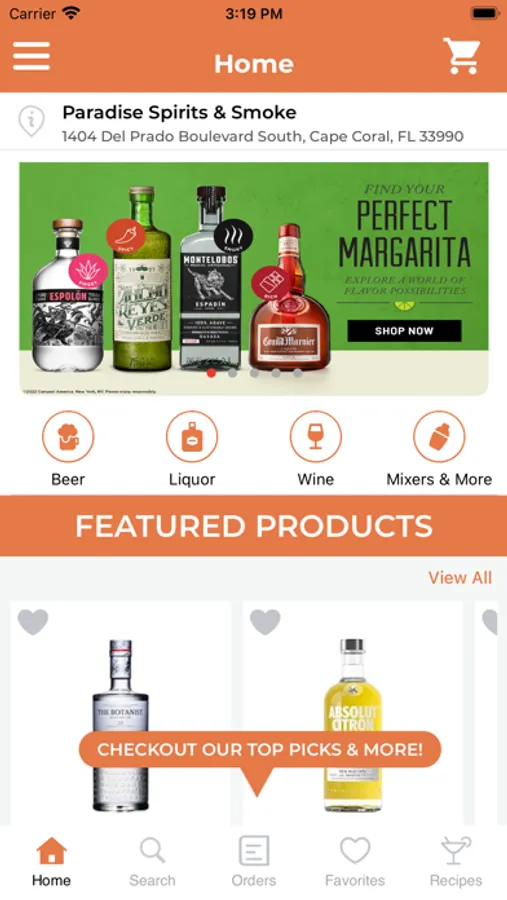The image size is (507, 900).
Task: Favorite Absolut Citron with heart icon
Action: [265, 622]
